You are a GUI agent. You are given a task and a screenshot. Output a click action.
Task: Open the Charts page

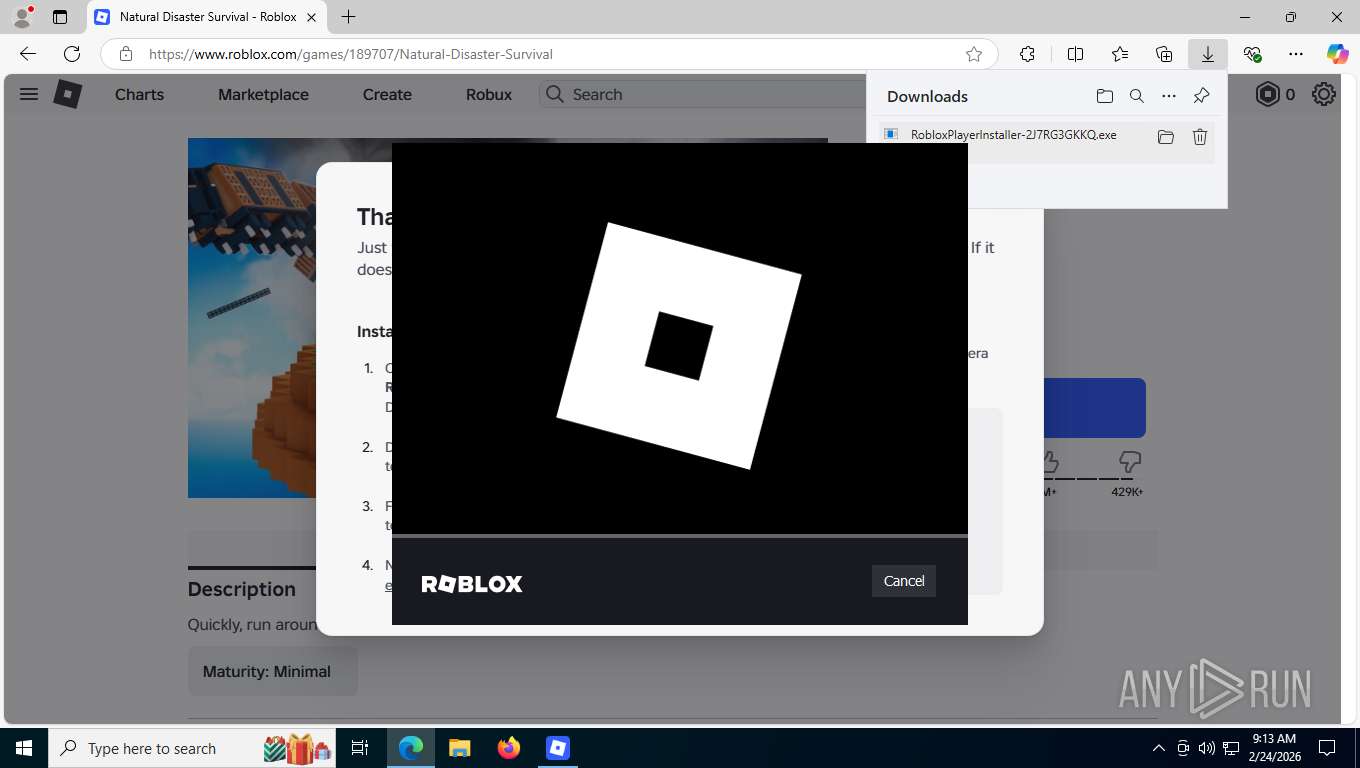tap(139, 94)
